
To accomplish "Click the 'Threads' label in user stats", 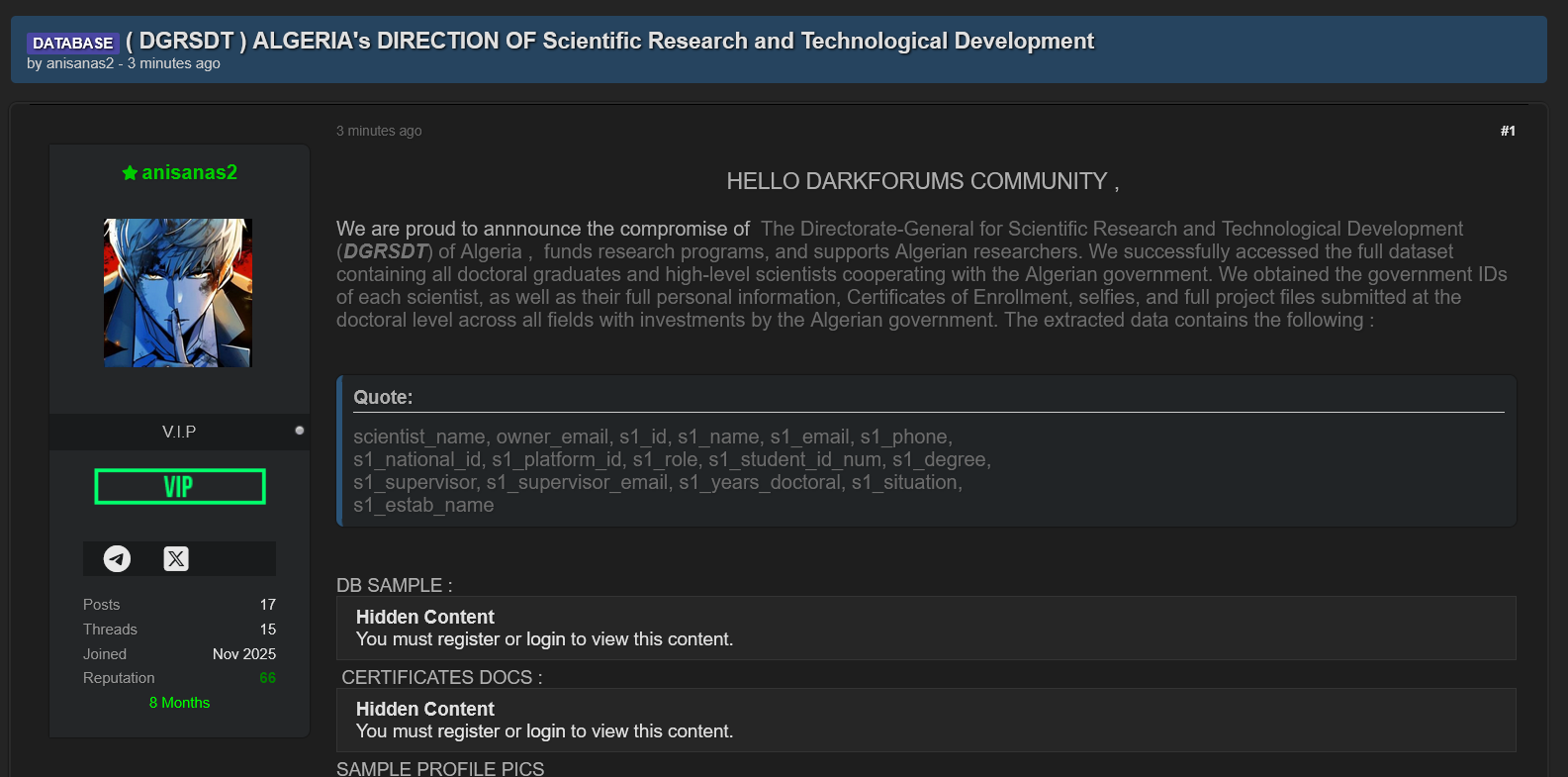I will (x=110, y=629).
